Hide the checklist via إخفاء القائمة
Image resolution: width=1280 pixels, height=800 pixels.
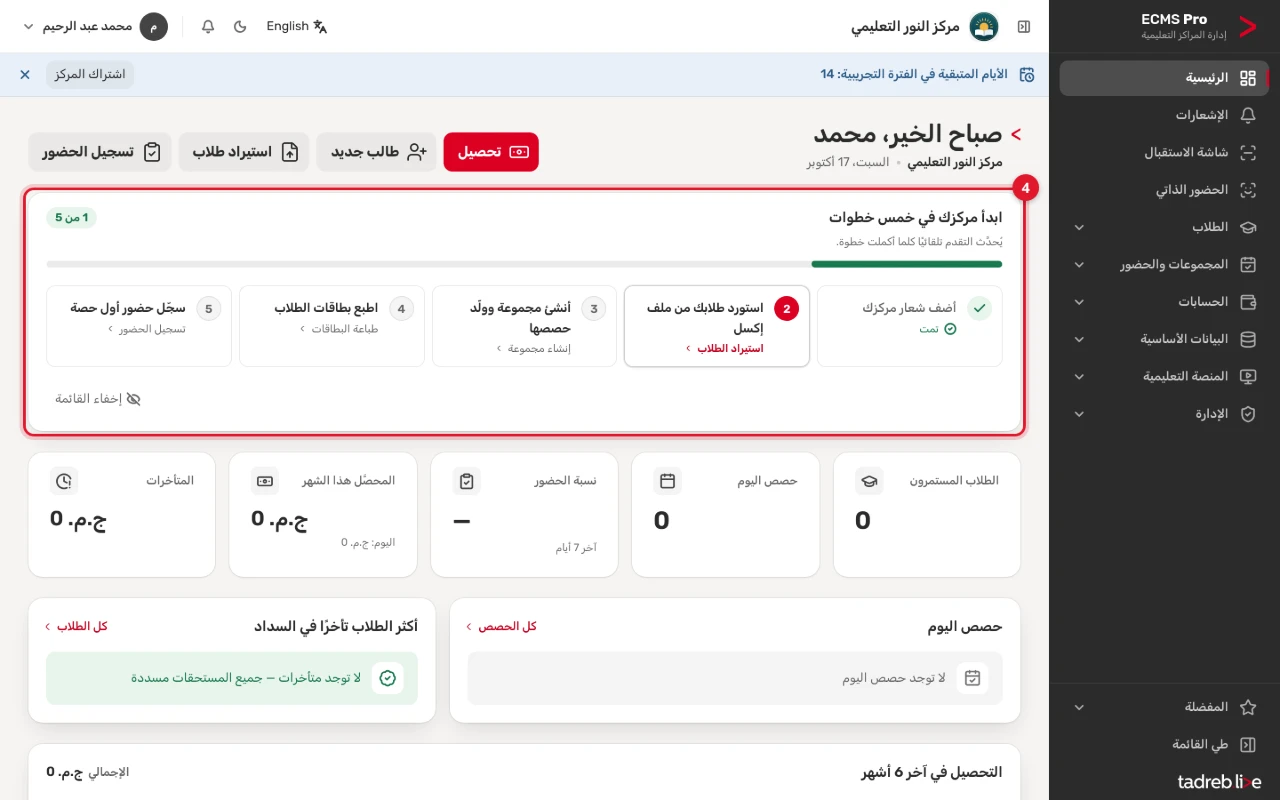coord(98,399)
